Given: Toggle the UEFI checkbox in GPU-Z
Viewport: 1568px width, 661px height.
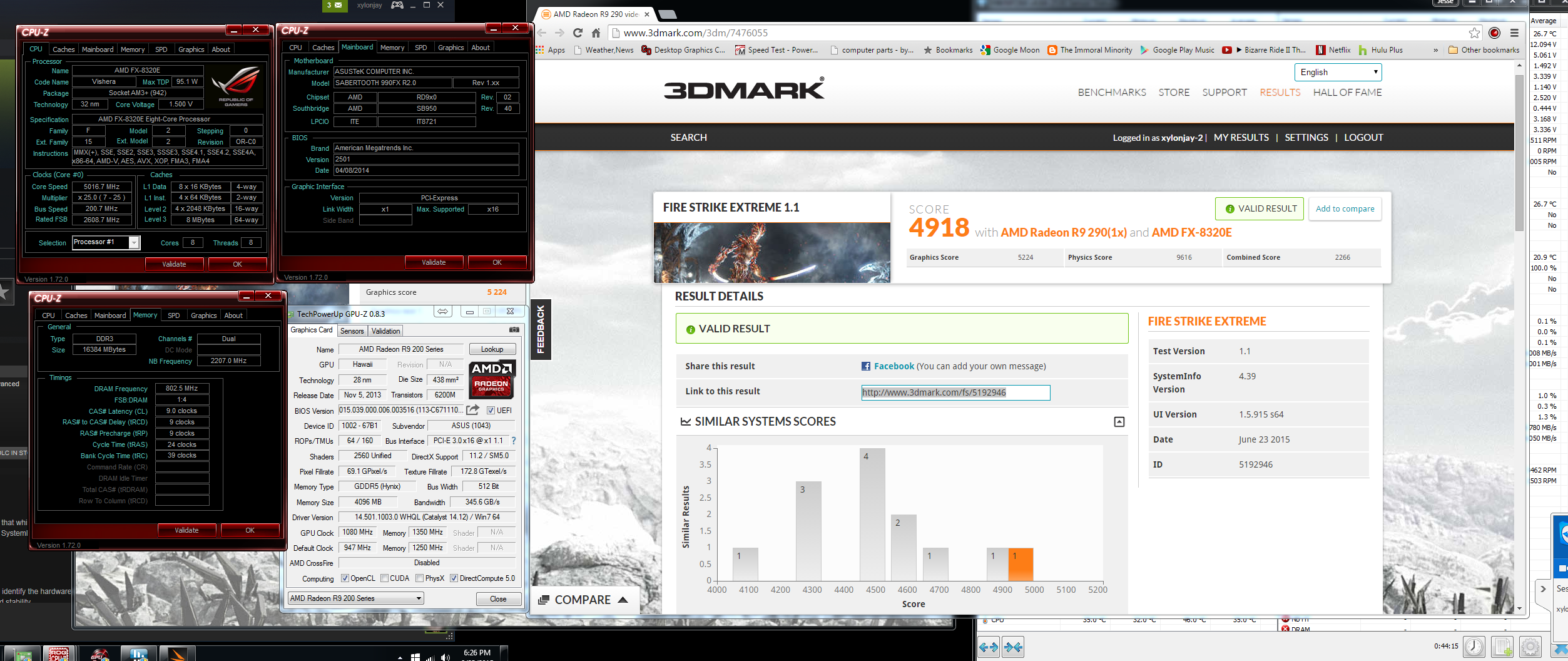Looking at the screenshot, I should coord(491,411).
